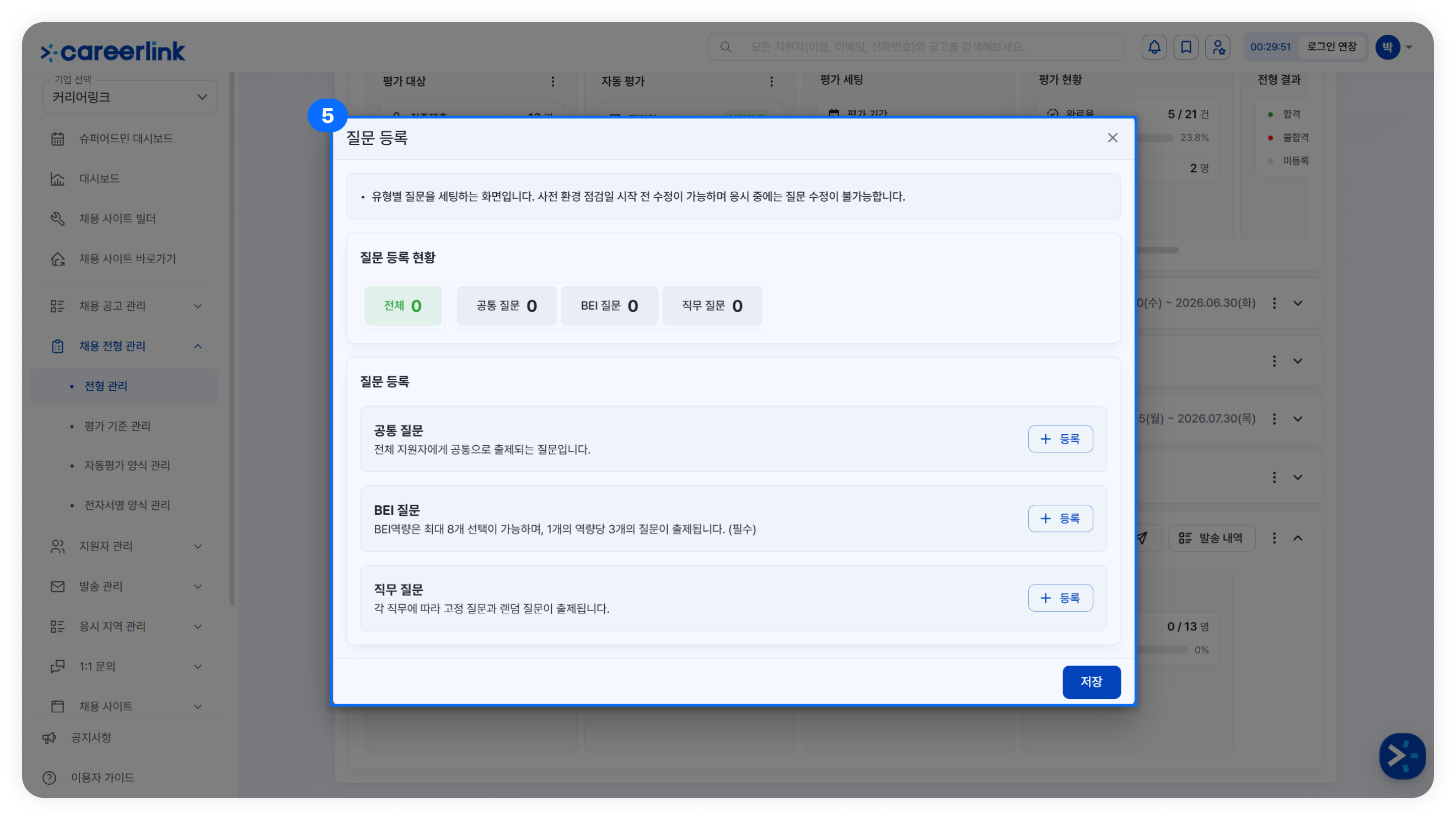The width and height of the screenshot is (1456, 820).
Task: Click the careerlink logo
Action: click(x=112, y=51)
